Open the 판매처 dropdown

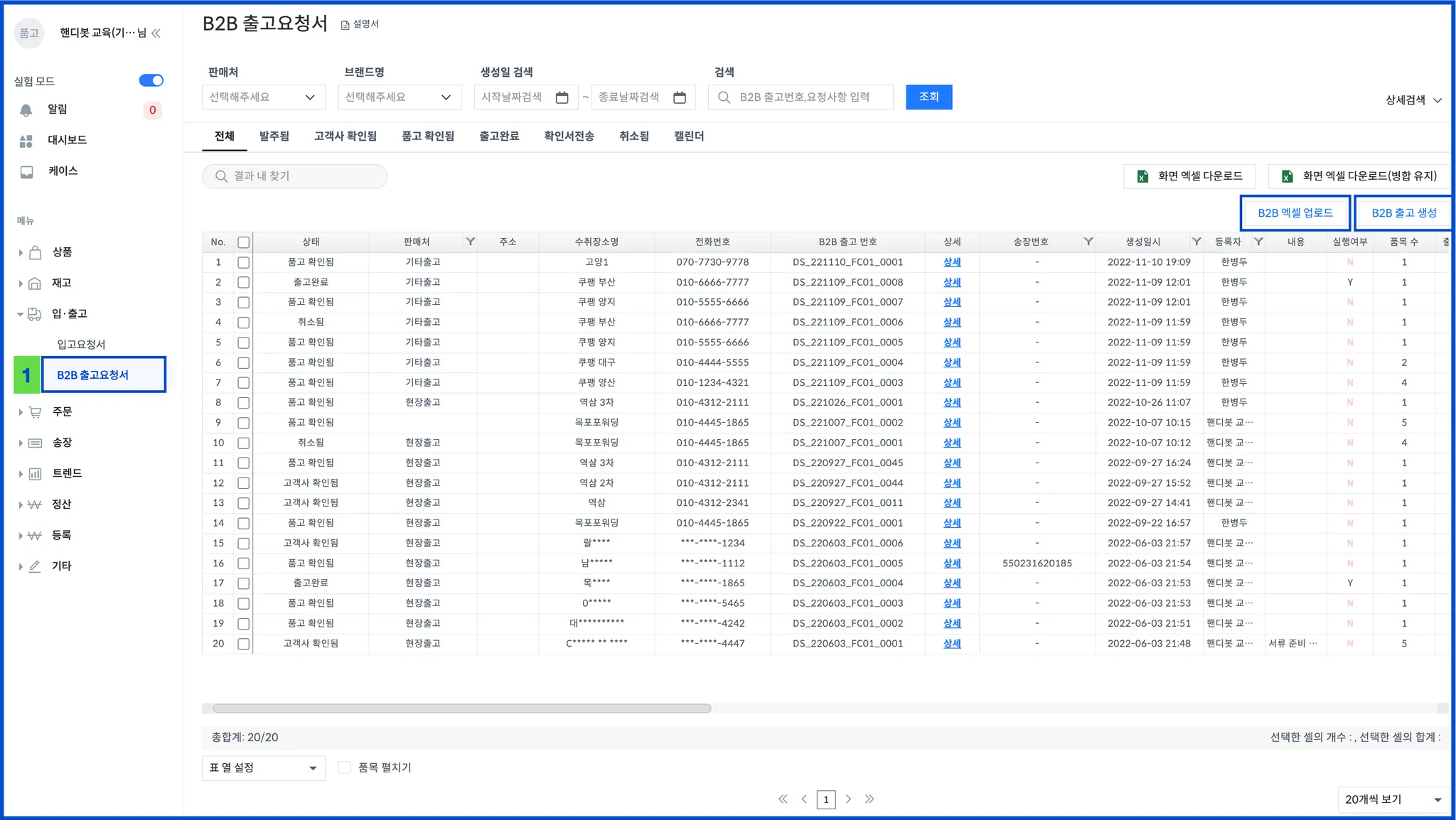pos(263,97)
